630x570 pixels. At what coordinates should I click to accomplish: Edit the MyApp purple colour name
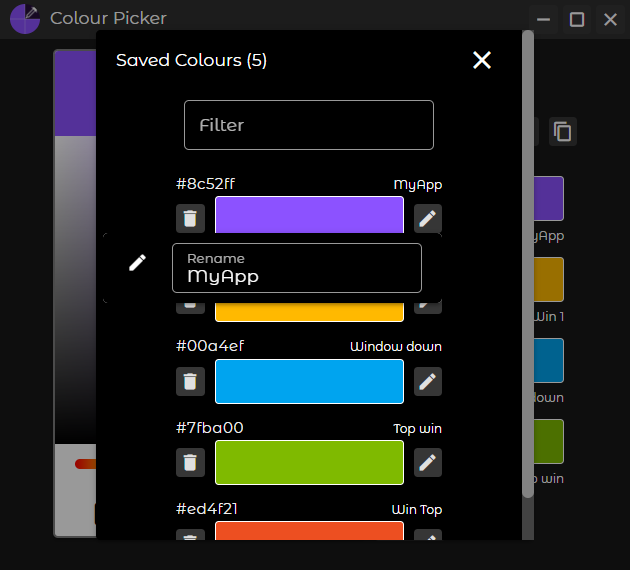(428, 218)
